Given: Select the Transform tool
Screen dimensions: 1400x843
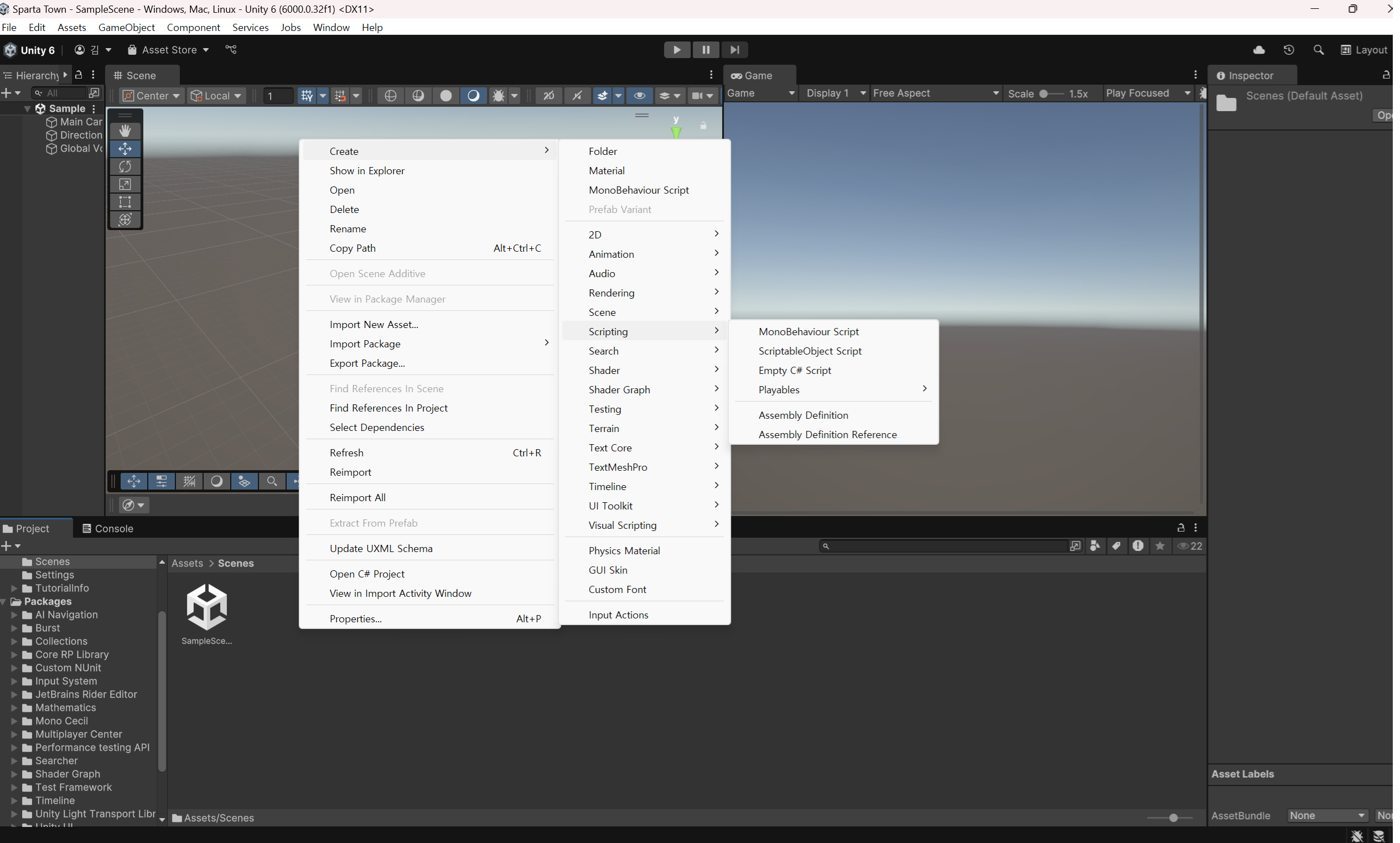Looking at the screenshot, I should [125, 219].
